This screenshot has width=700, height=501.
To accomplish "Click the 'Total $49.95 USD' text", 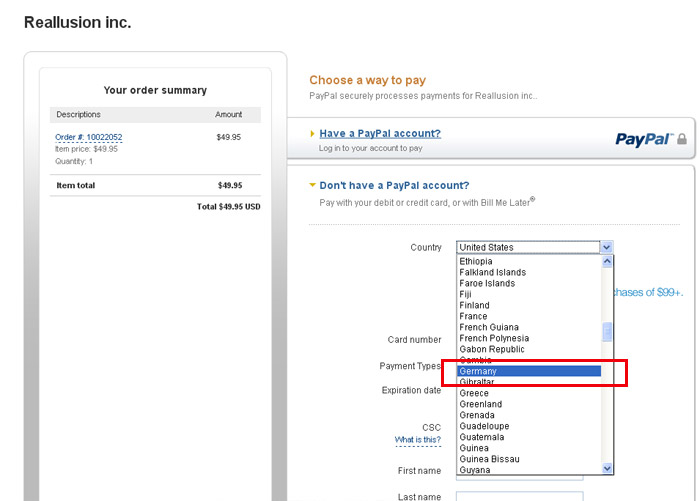I will 229,207.
